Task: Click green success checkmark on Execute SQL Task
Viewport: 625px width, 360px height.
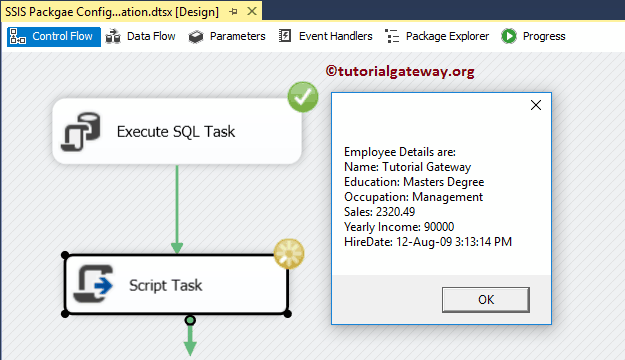Action: tap(303, 97)
